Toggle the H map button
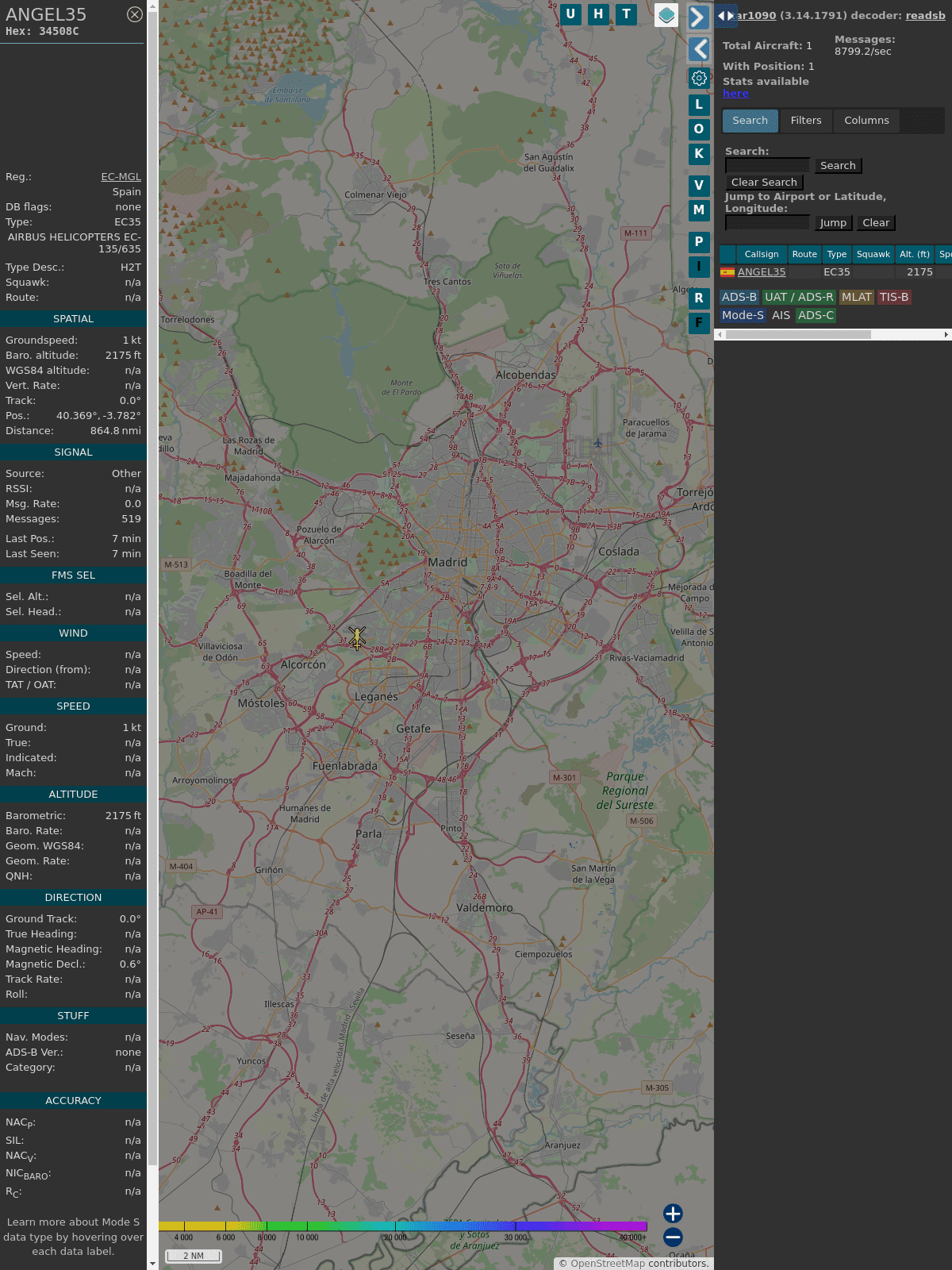This screenshot has width=952, height=1270. 598,14
